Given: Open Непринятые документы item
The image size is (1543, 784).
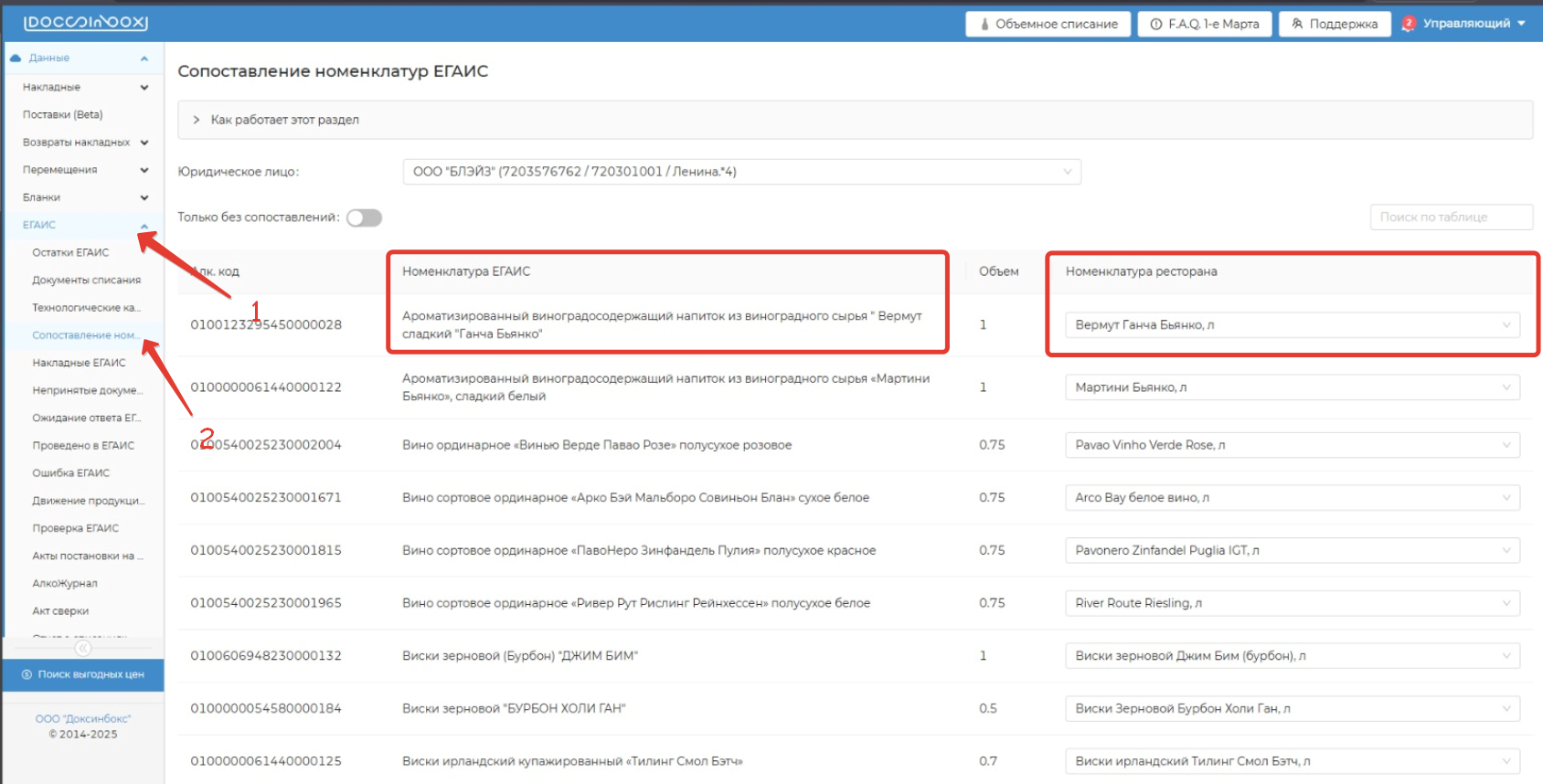Looking at the screenshot, I should (87, 390).
